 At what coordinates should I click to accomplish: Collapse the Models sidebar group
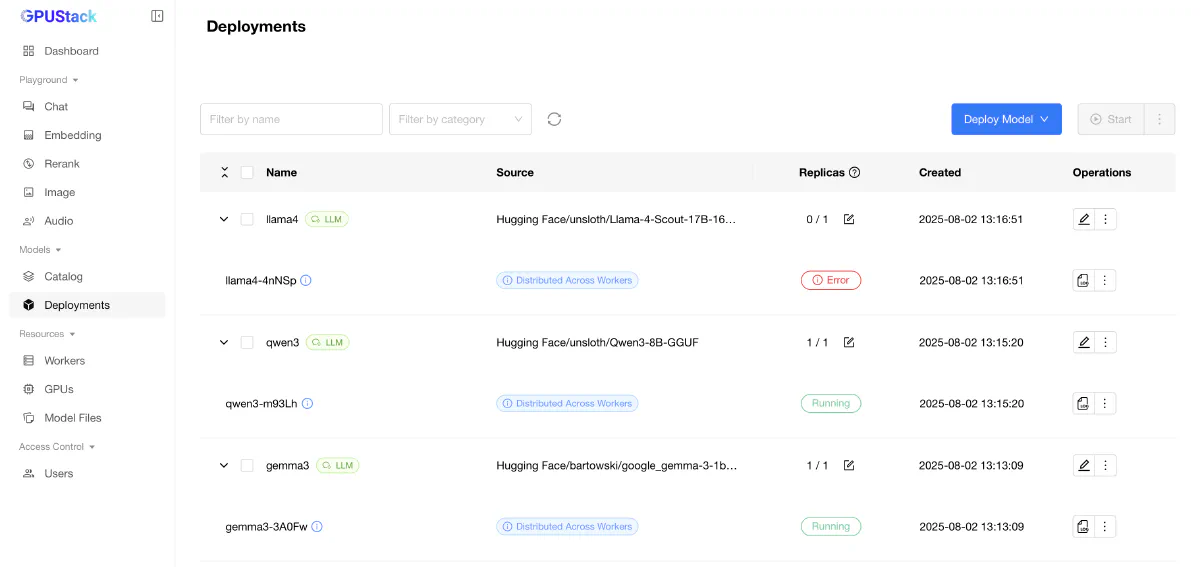tap(40, 250)
